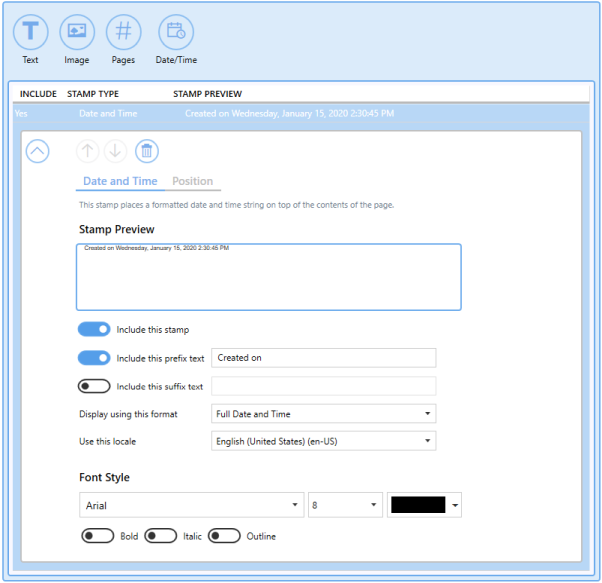Click the INCLUDE column header
This screenshot has width=602, height=583.
pos(38,94)
